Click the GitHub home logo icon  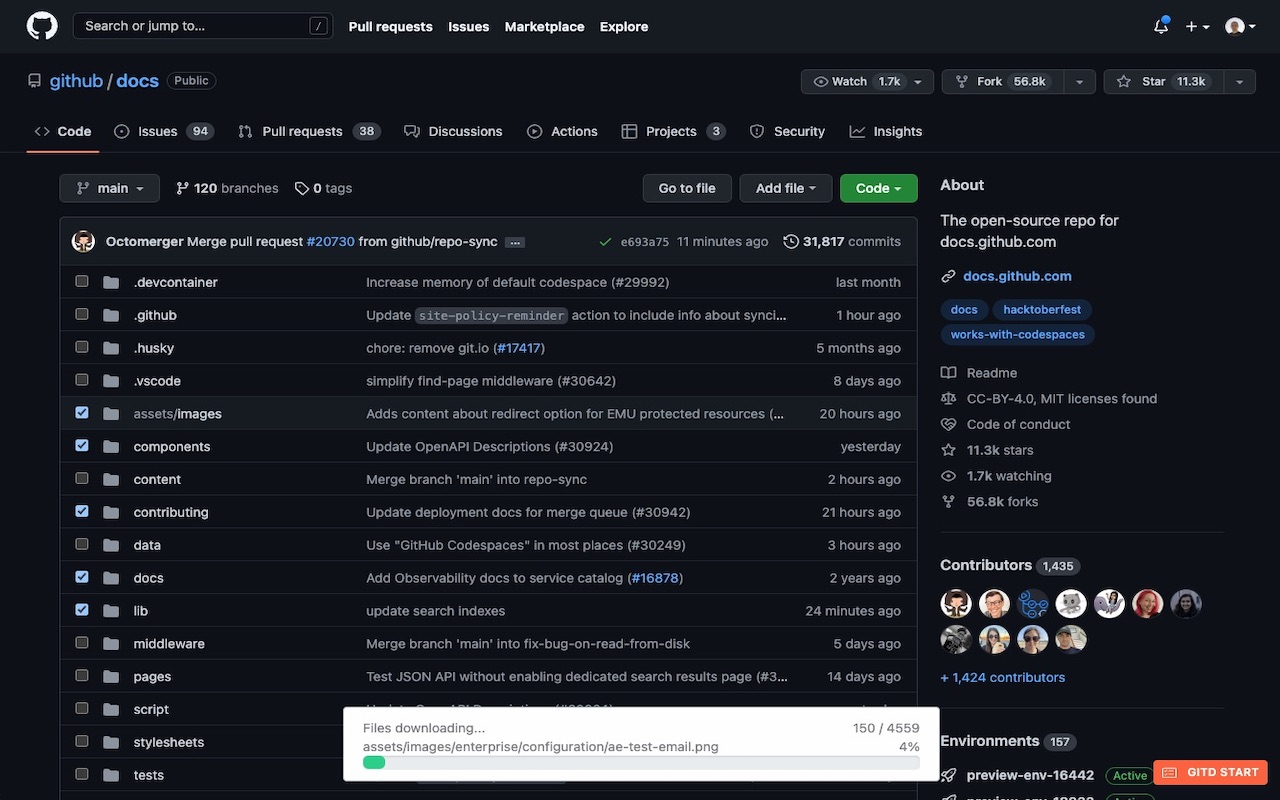tap(41, 25)
